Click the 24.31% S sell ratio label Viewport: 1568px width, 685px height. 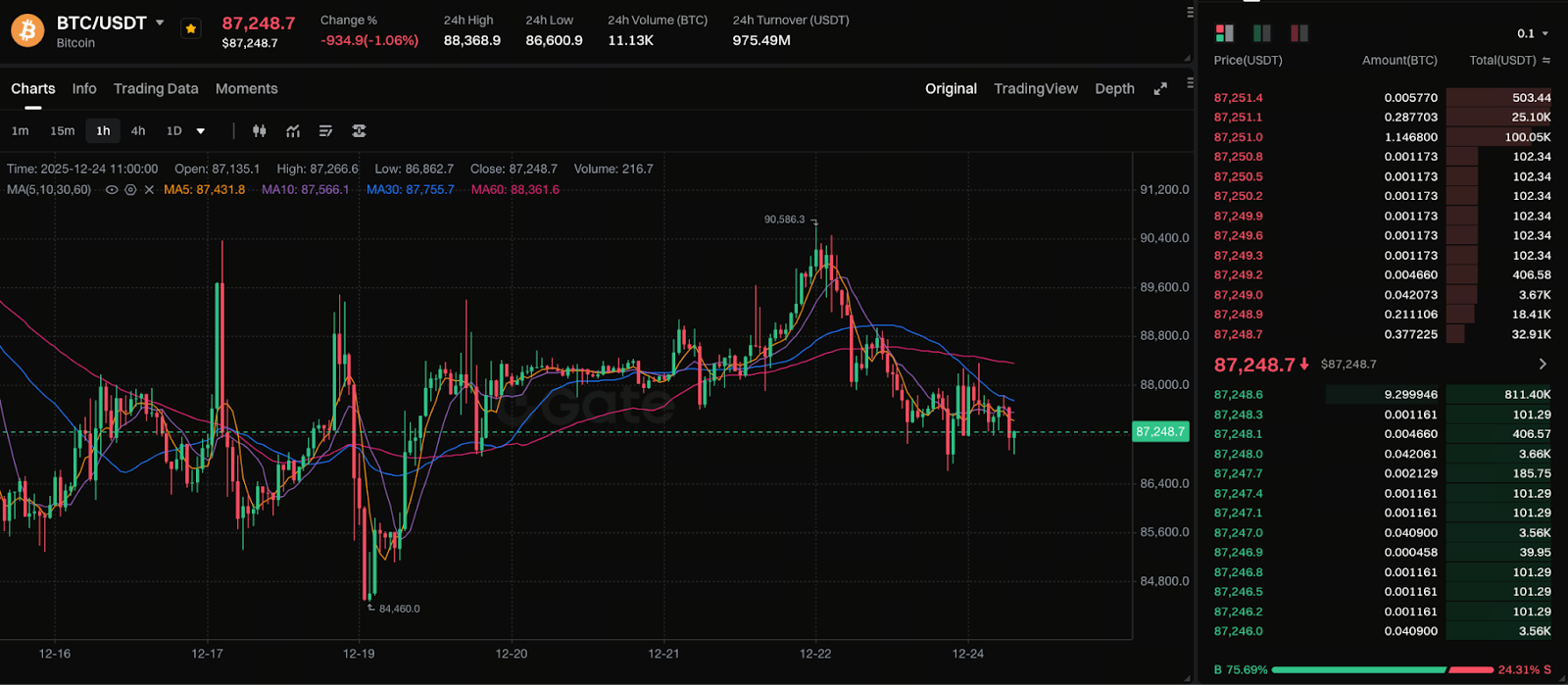pos(1525,670)
